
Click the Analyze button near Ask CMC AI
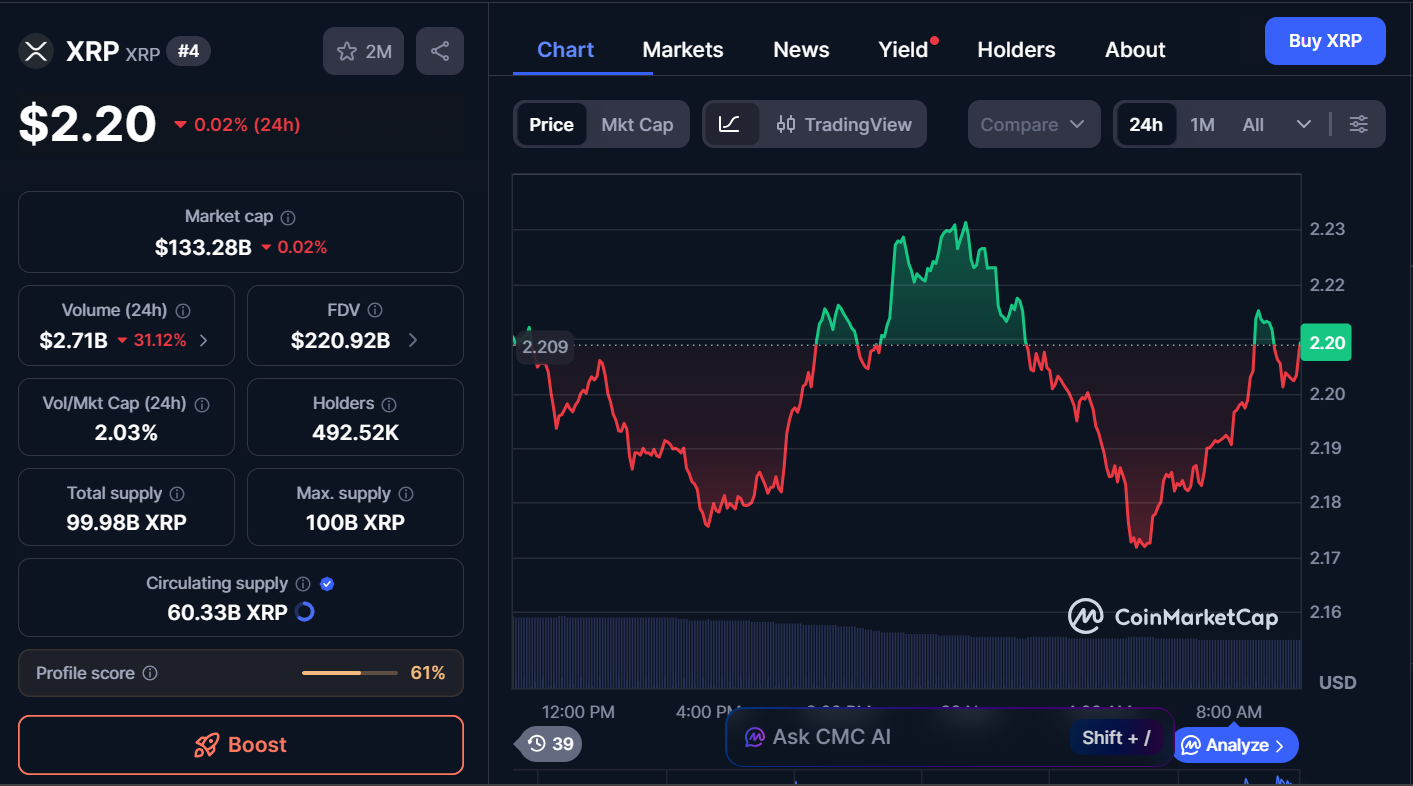pyautogui.click(x=1236, y=744)
